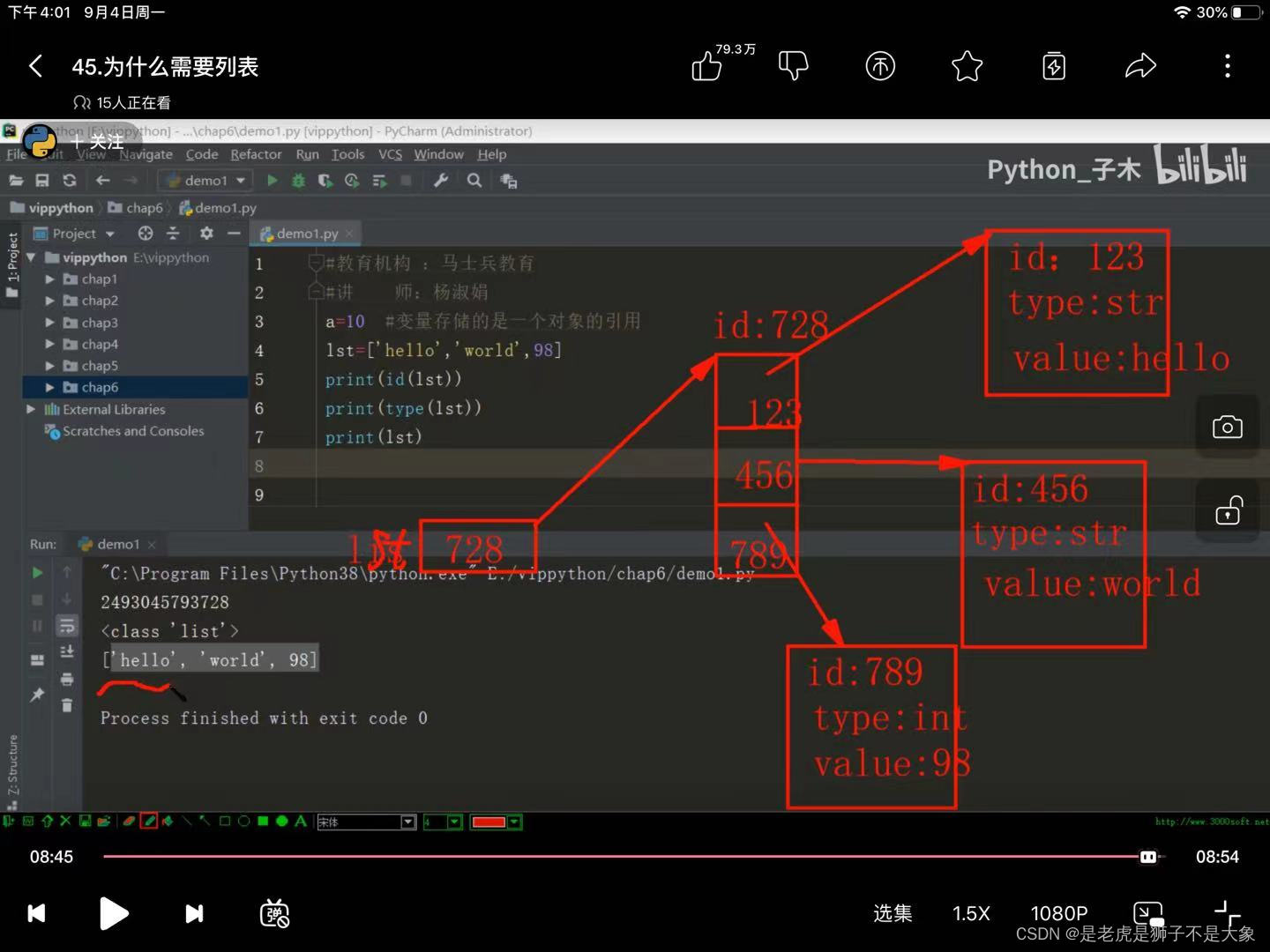The height and width of the screenshot is (952, 1270).
Task: Give the video a coin
Action: point(880,66)
